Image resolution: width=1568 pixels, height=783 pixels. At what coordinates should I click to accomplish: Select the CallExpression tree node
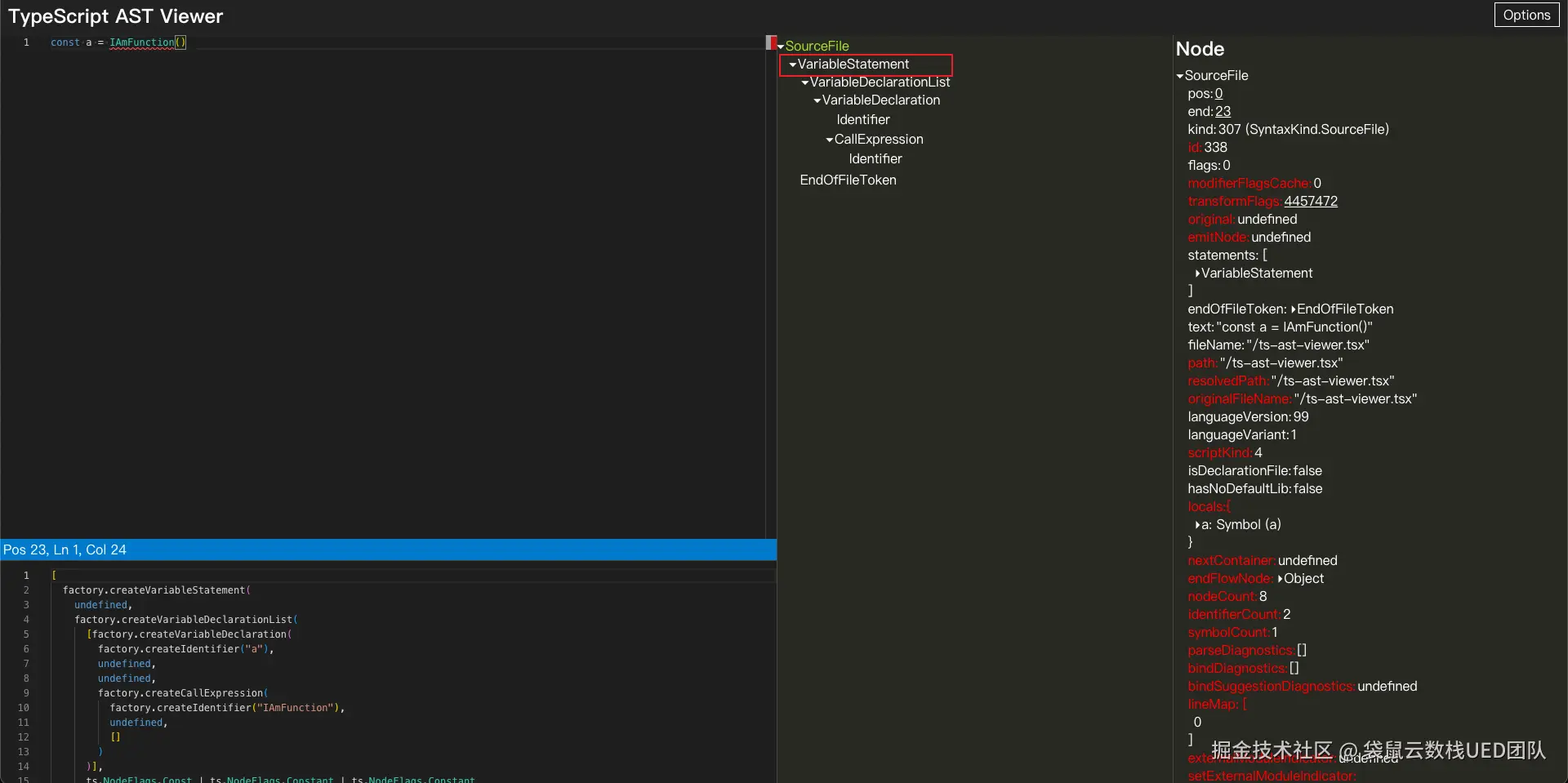point(879,140)
